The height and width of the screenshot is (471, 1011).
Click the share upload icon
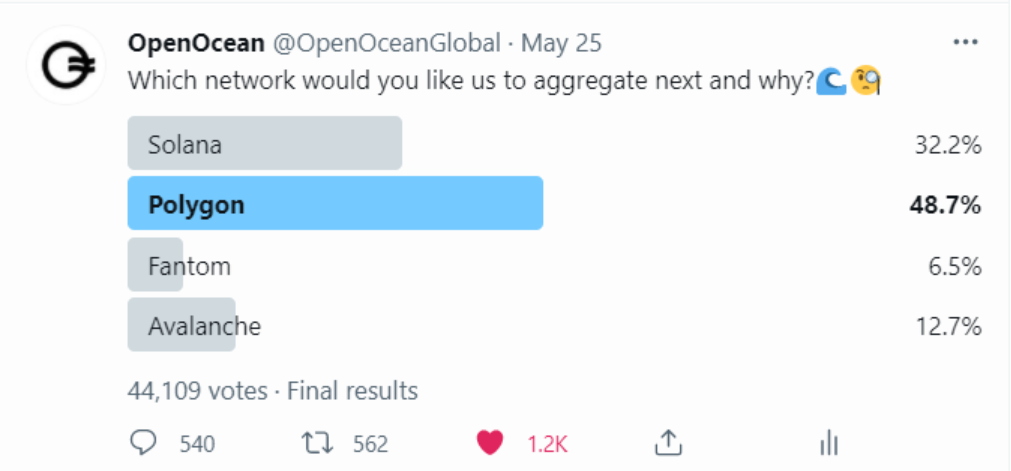pyautogui.click(x=669, y=443)
